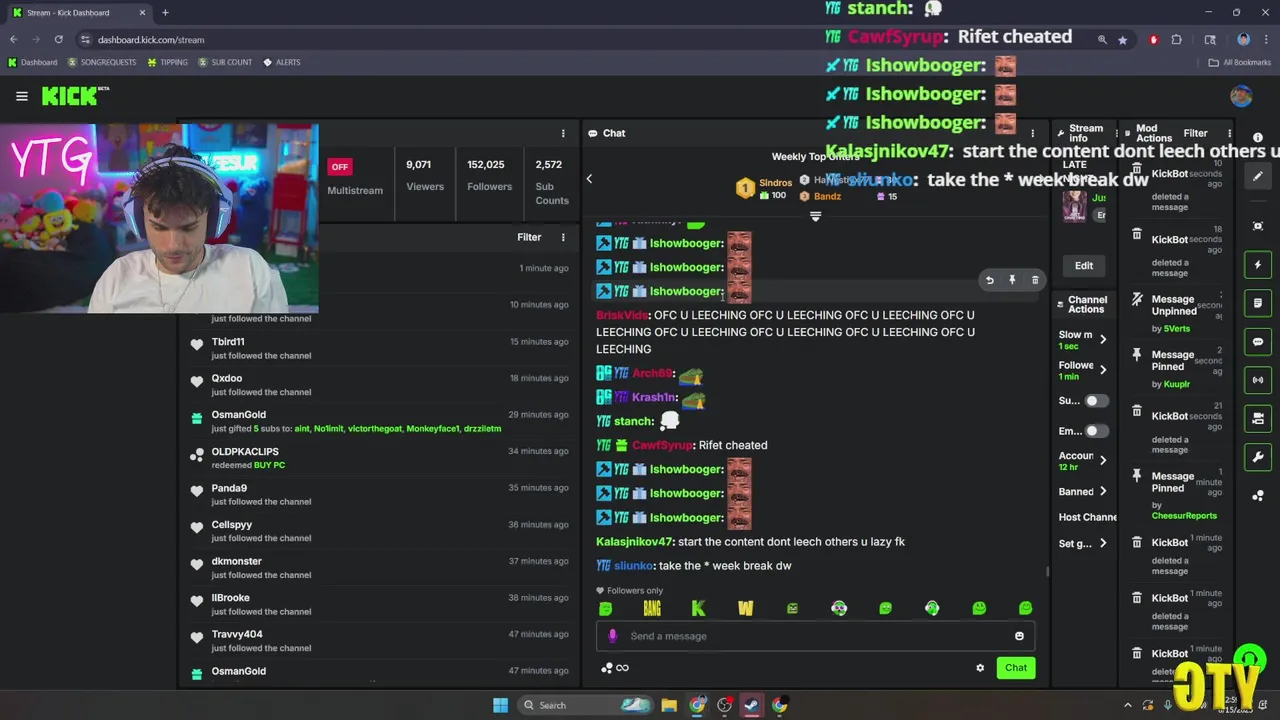Click the broadcast signal icon in right sidebar
This screenshot has width=1280, height=720.
click(x=1258, y=380)
